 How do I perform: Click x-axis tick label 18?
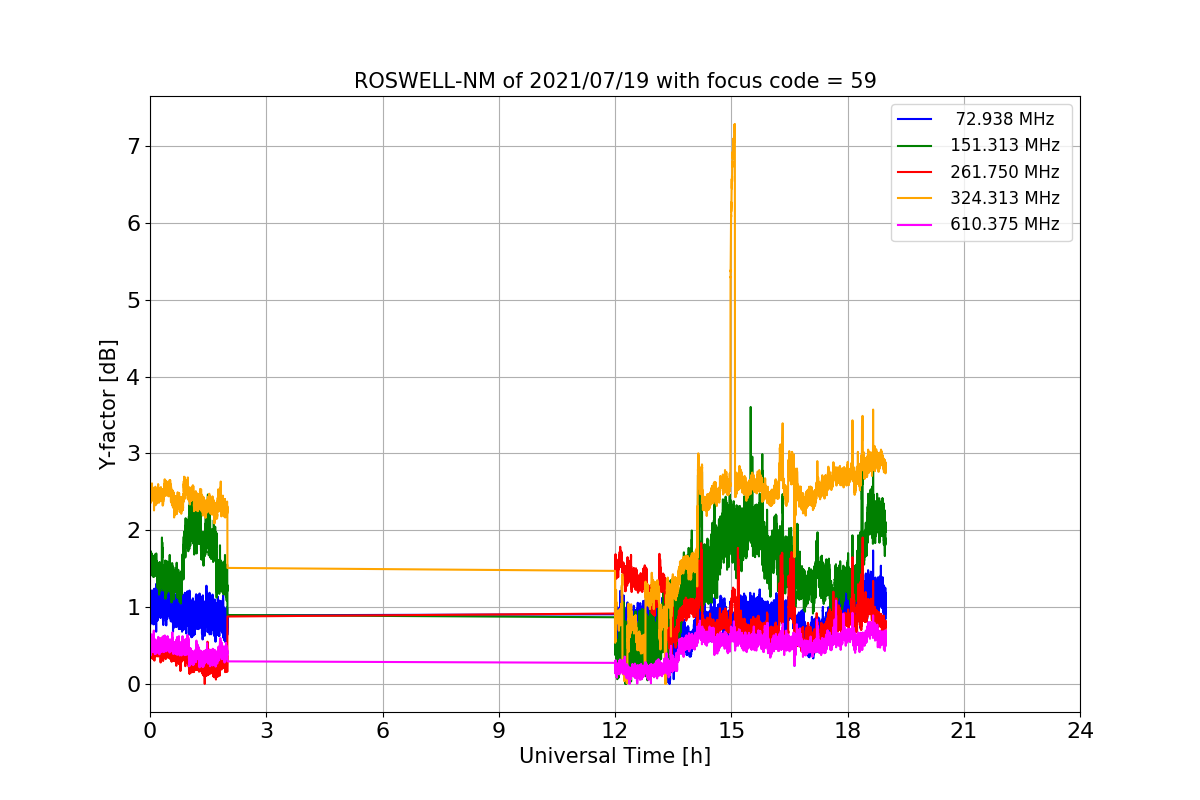848,731
